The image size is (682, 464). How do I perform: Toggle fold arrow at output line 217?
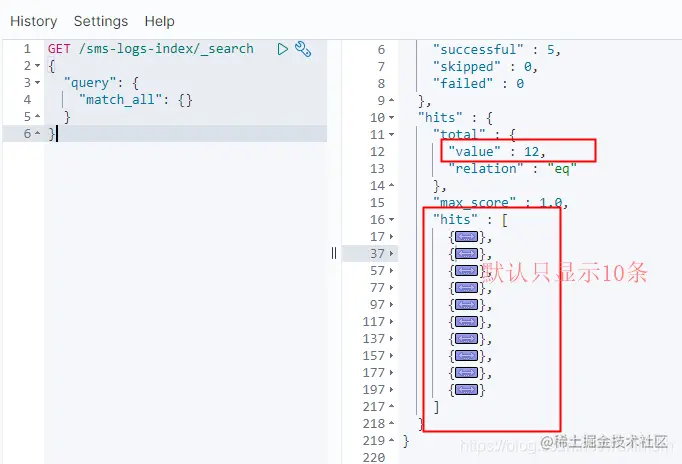(391, 406)
